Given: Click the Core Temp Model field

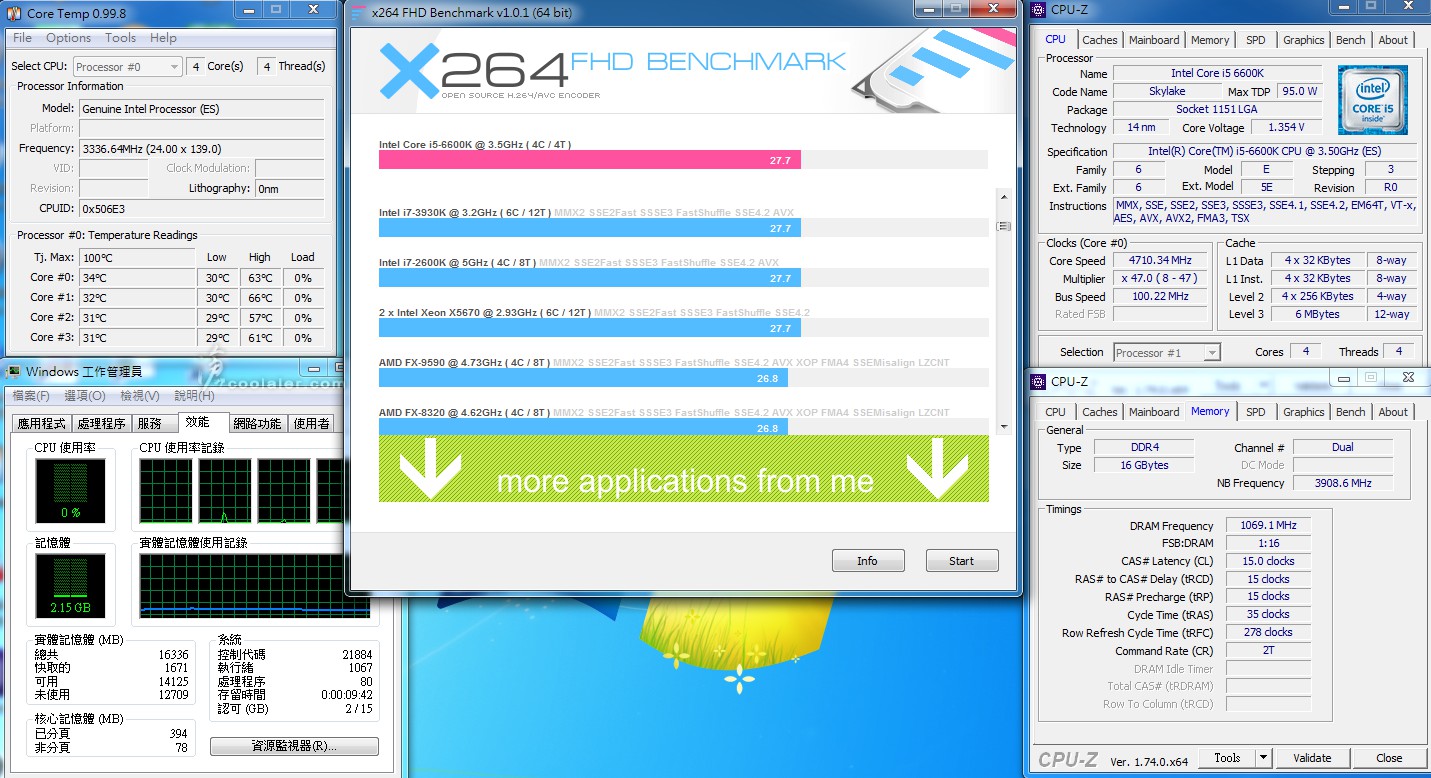Looking at the screenshot, I should click(201, 108).
